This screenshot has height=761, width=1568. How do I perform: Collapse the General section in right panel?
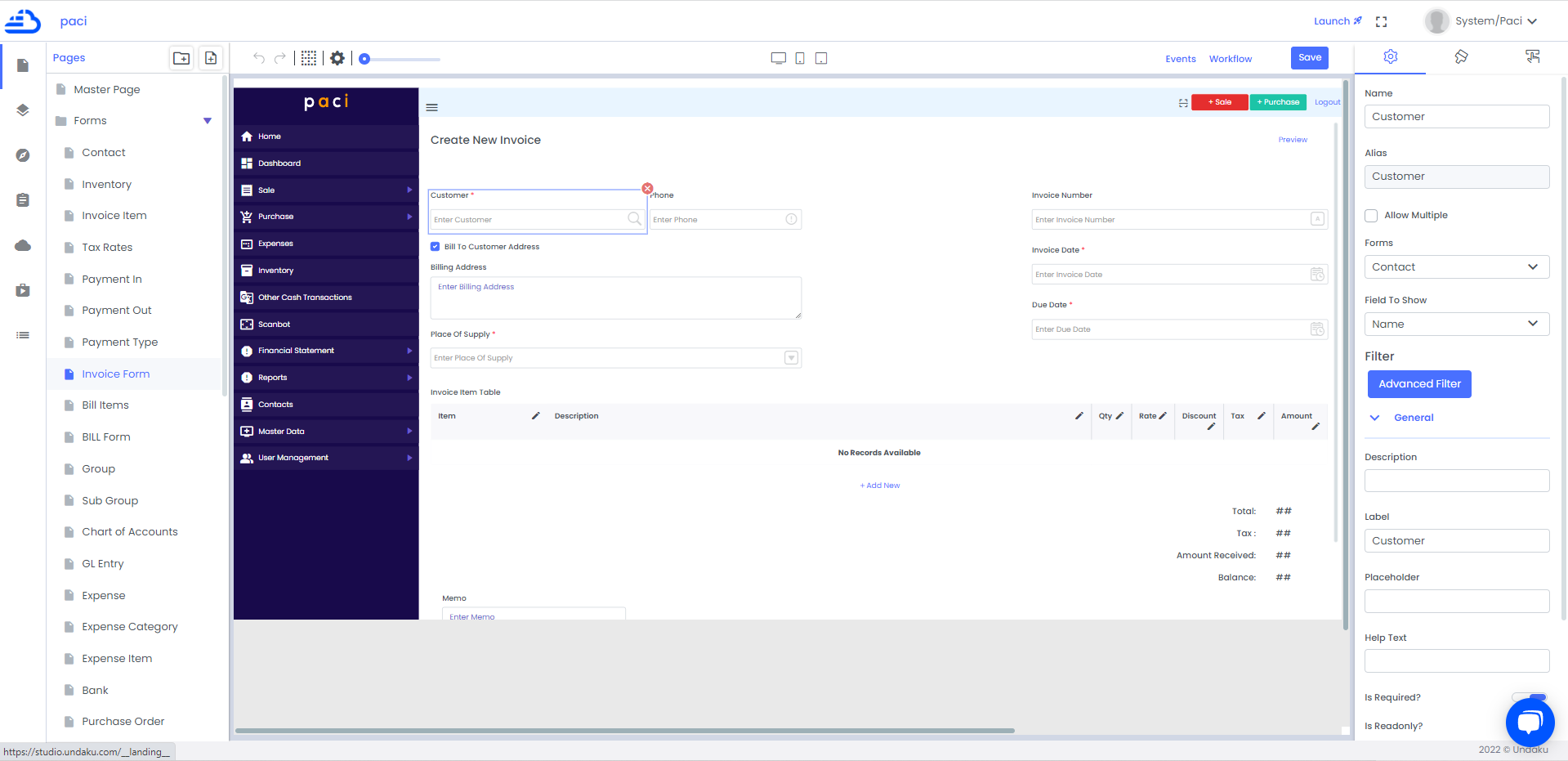1374,417
